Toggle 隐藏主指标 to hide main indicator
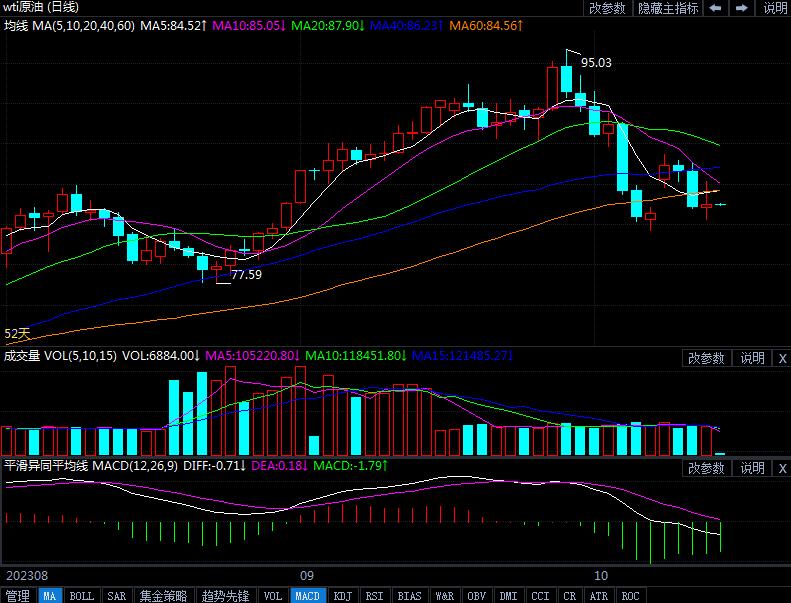This screenshot has height=603, width=791. click(668, 8)
